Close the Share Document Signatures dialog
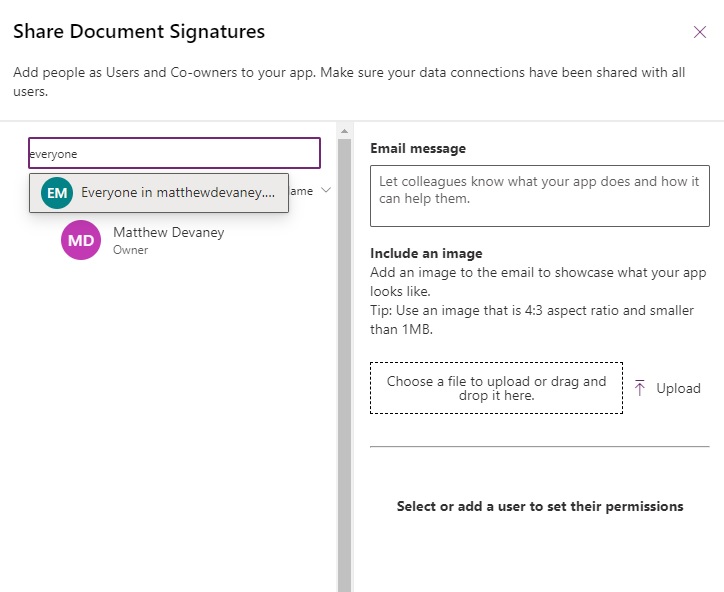724x592 pixels. pos(700,32)
